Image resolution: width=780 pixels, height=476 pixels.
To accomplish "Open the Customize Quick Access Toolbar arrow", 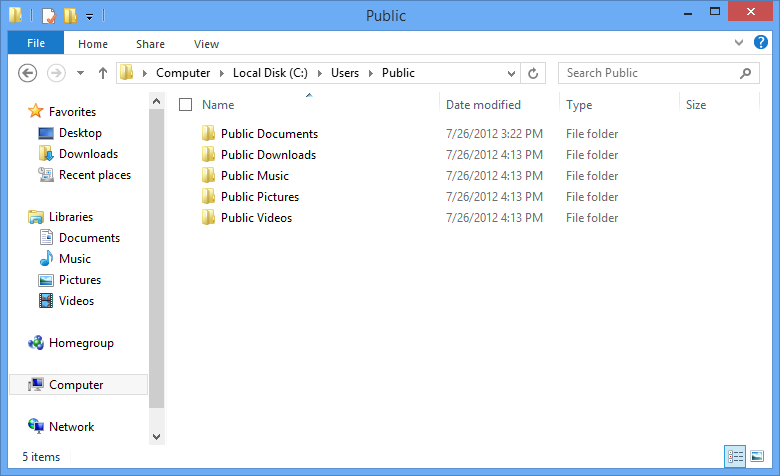I will click(x=89, y=17).
